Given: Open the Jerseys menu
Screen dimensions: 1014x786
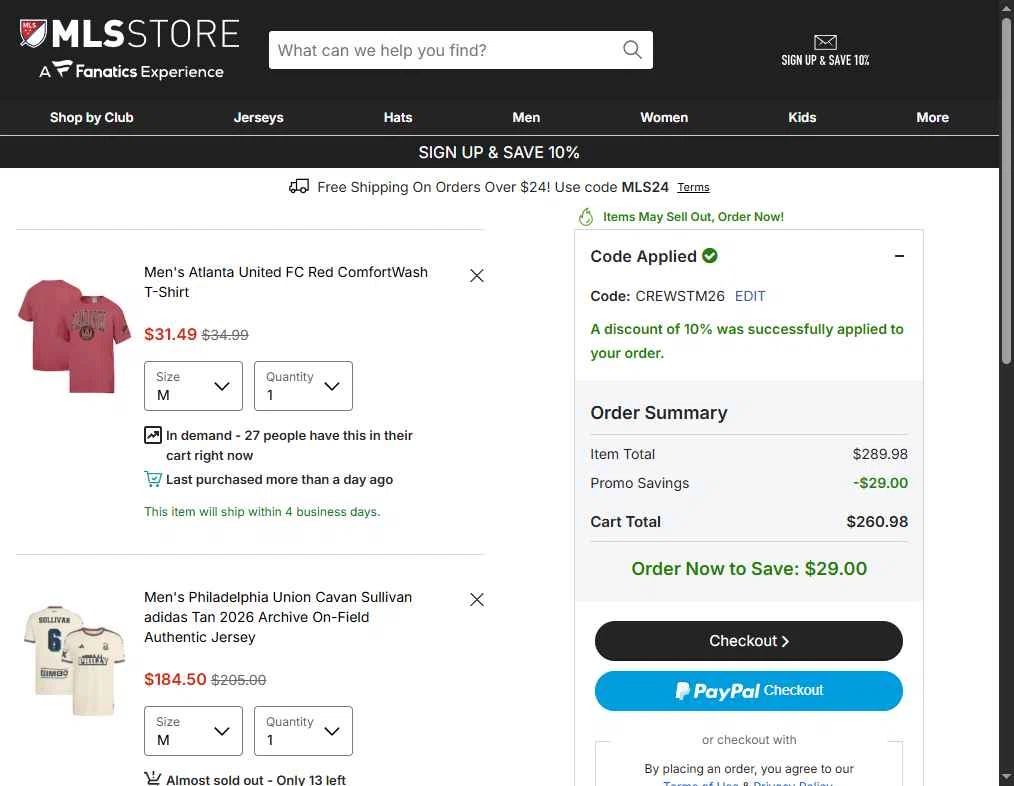Looking at the screenshot, I should pyautogui.click(x=259, y=118).
